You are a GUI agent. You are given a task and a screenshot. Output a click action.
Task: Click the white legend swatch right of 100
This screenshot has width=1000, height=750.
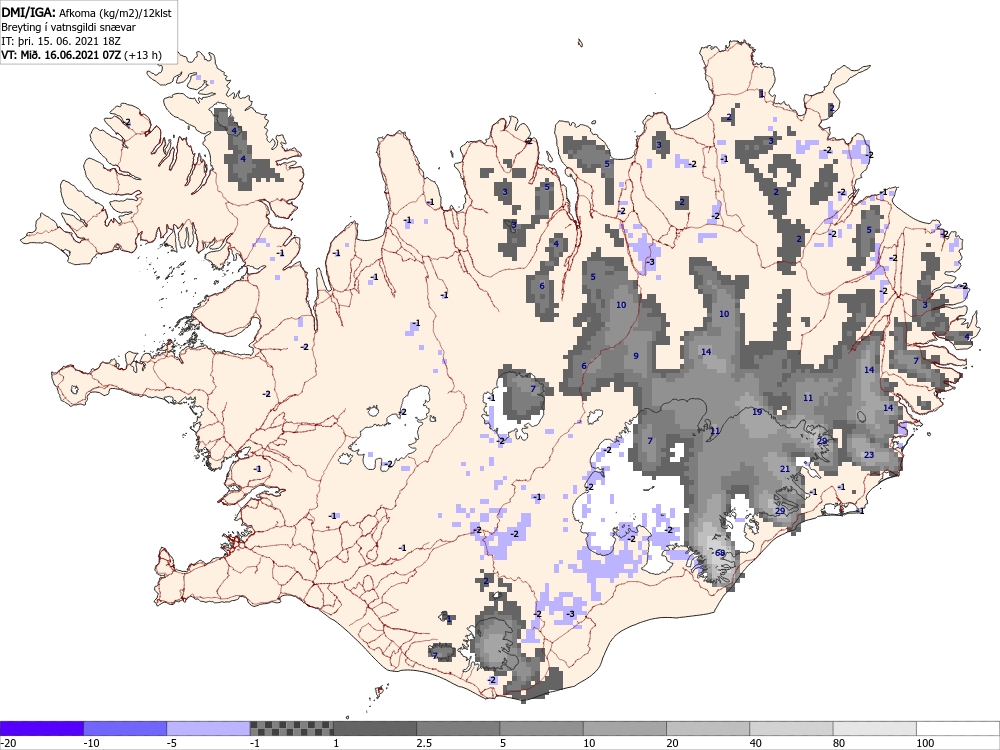click(x=958, y=729)
